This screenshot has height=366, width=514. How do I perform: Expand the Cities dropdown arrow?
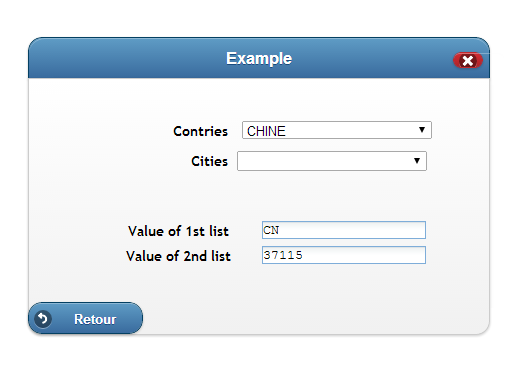pos(417,161)
